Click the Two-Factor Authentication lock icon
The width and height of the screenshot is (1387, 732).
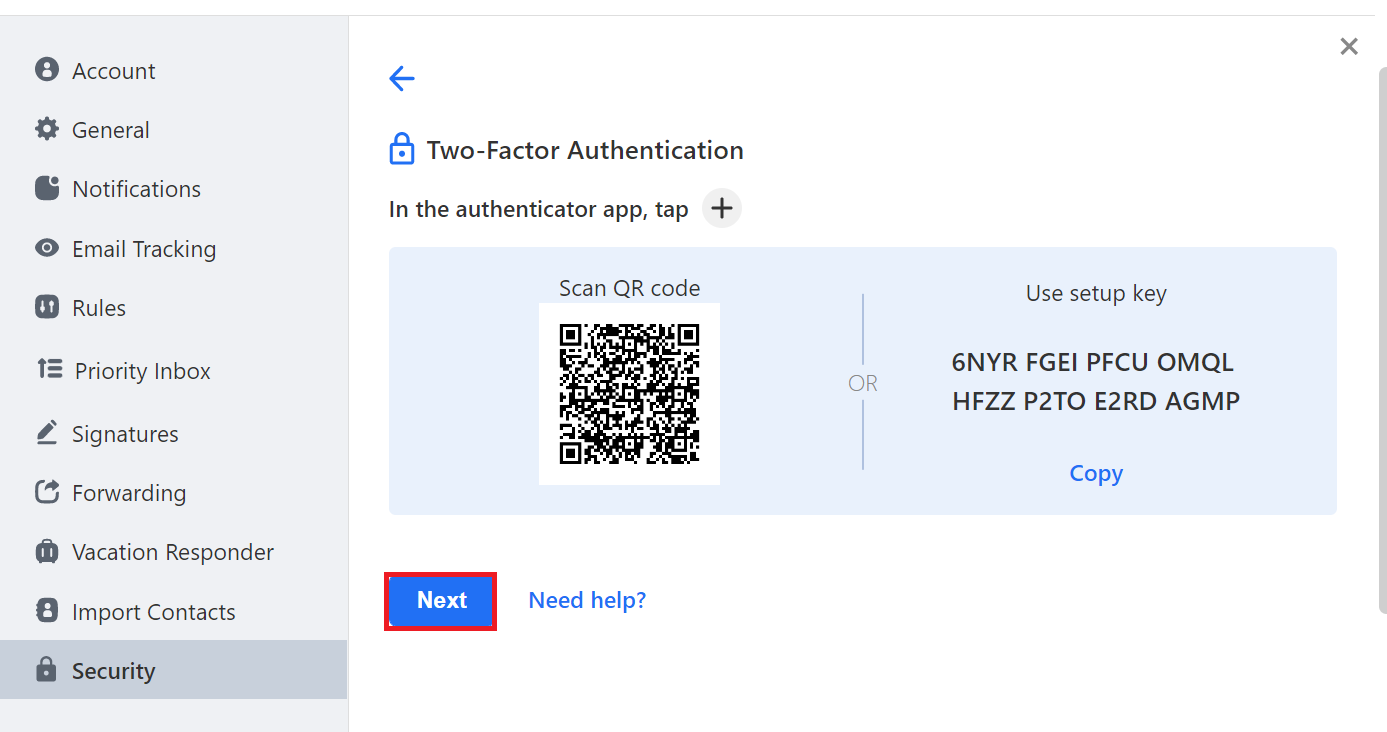pyautogui.click(x=401, y=150)
